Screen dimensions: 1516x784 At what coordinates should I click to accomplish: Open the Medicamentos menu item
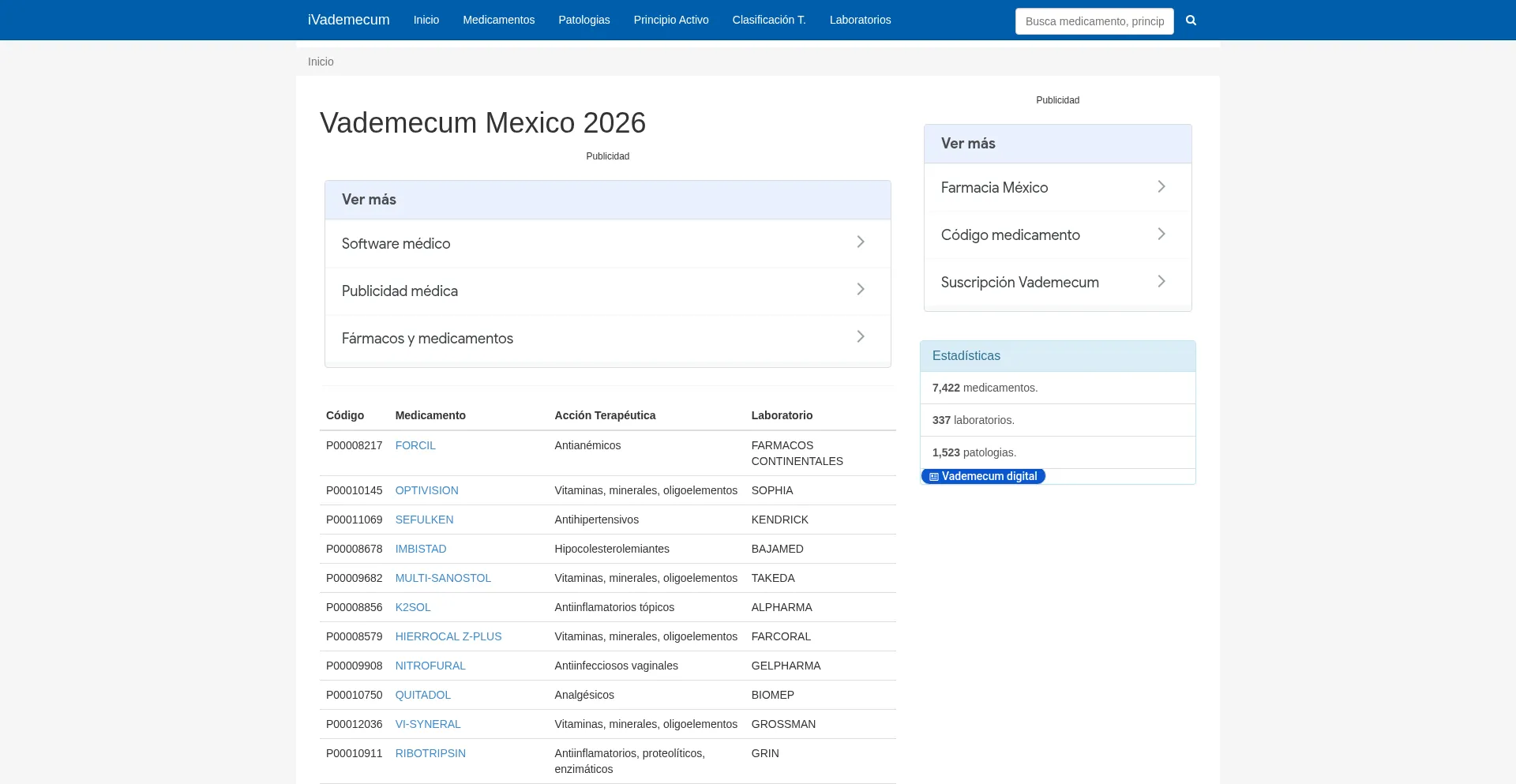[x=499, y=20]
